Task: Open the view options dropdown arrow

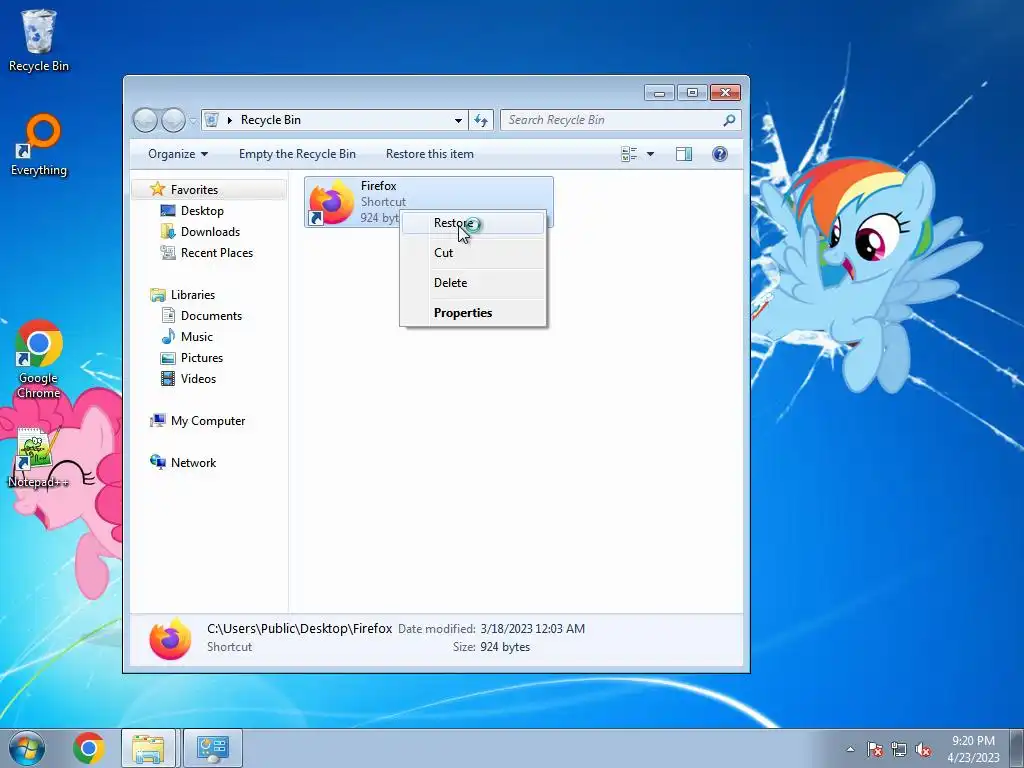Action: (x=650, y=154)
